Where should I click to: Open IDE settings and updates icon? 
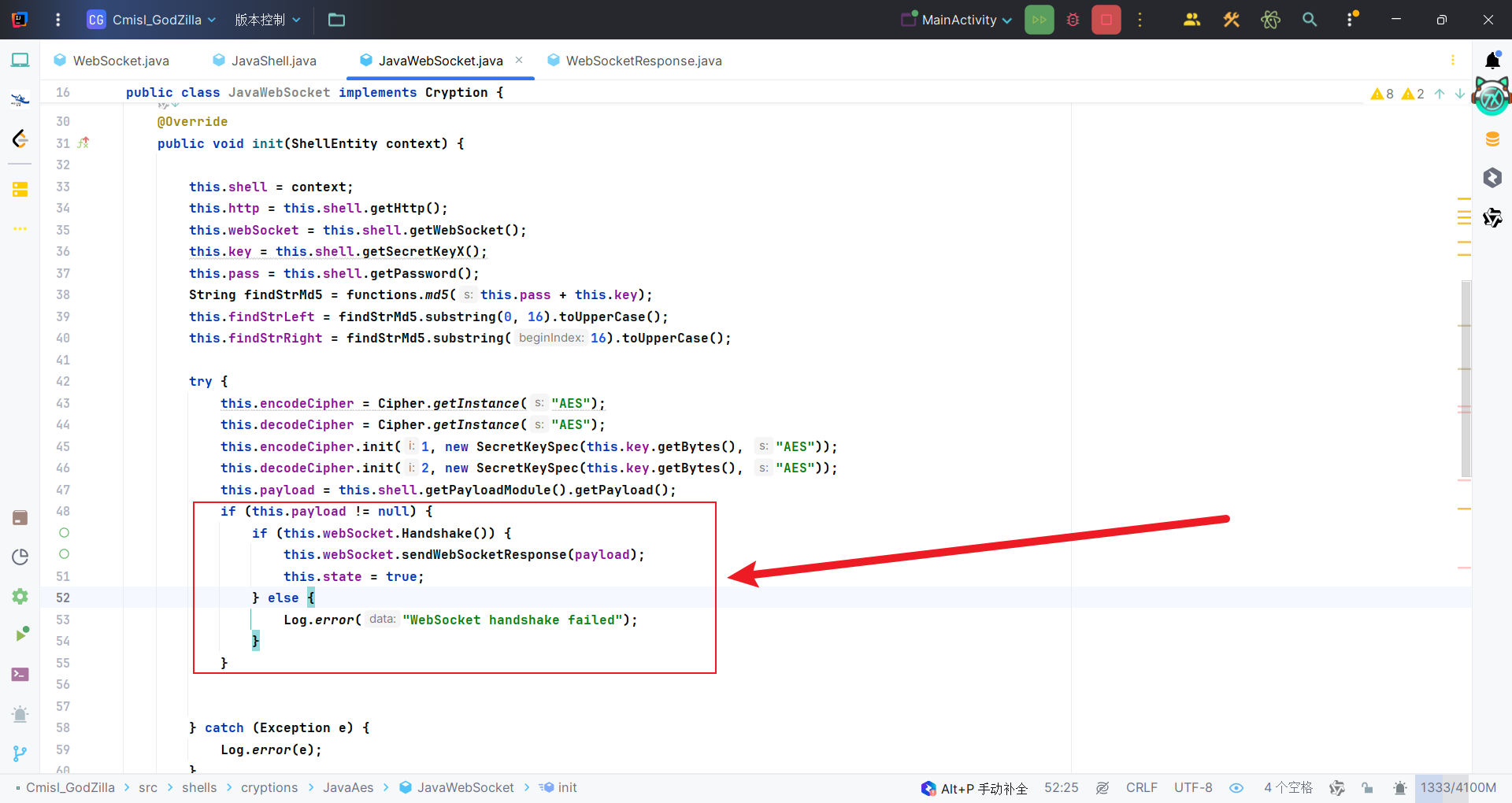[1351, 20]
